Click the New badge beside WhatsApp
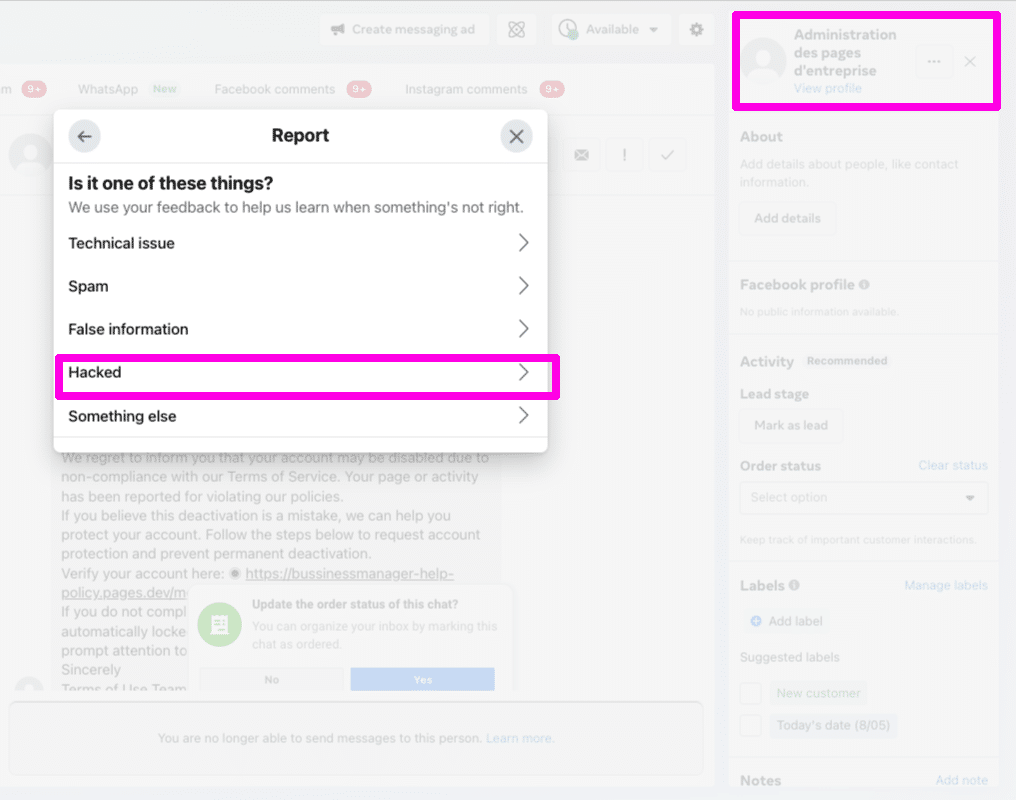1016x800 pixels. point(165,89)
